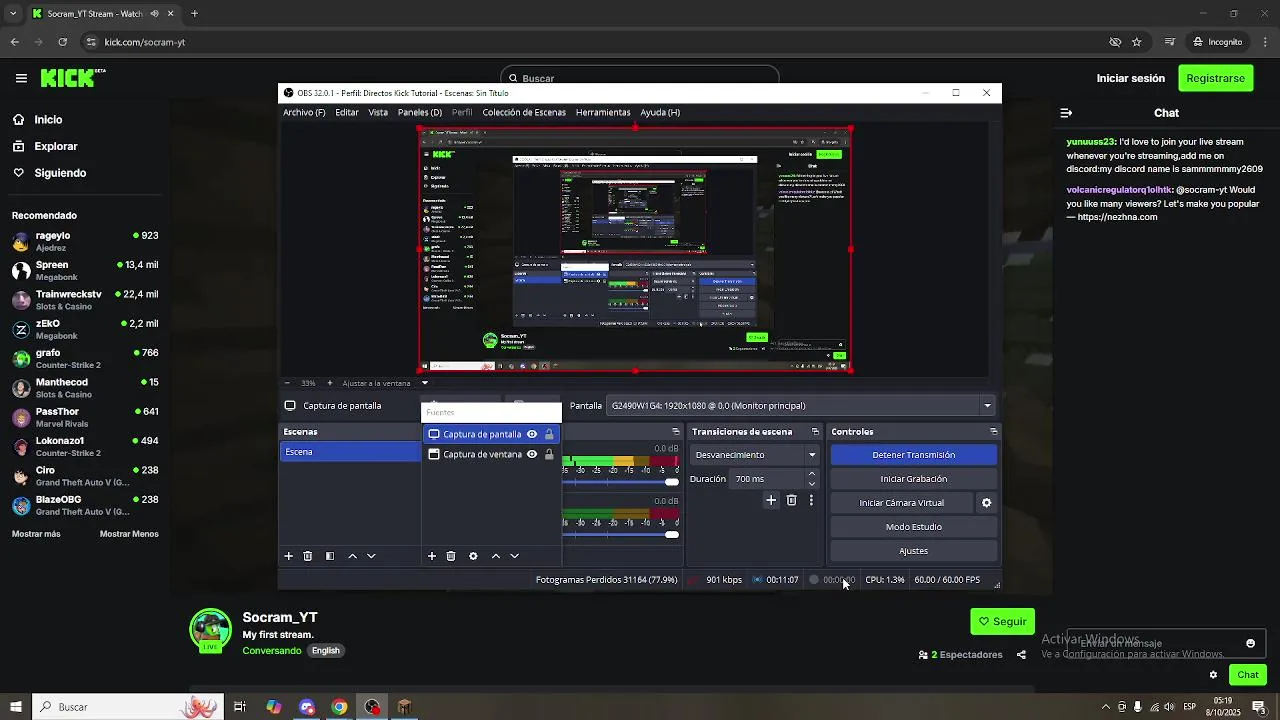Click Registrarse button

click(1215, 78)
